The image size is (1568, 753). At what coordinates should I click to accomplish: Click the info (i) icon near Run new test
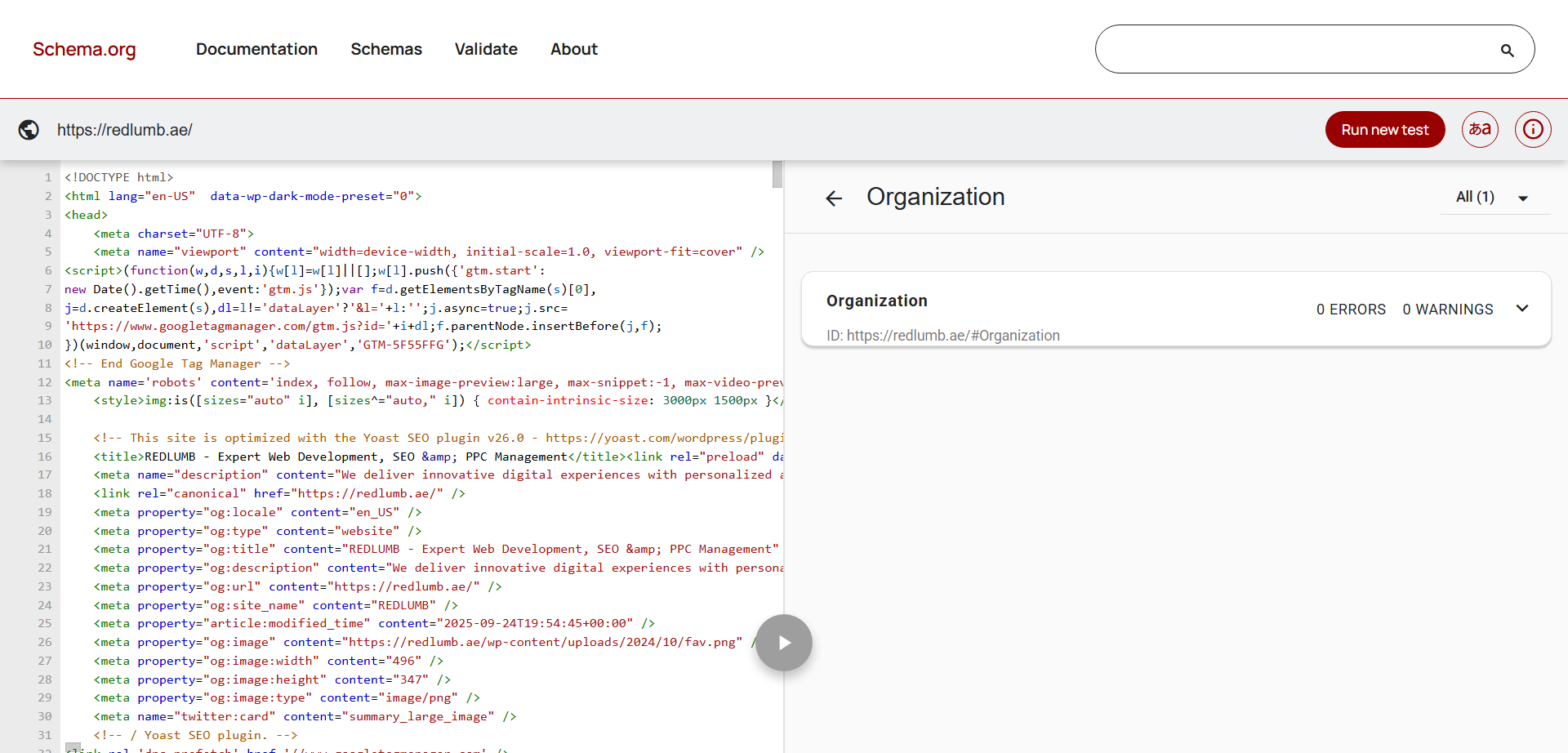pyautogui.click(x=1533, y=129)
